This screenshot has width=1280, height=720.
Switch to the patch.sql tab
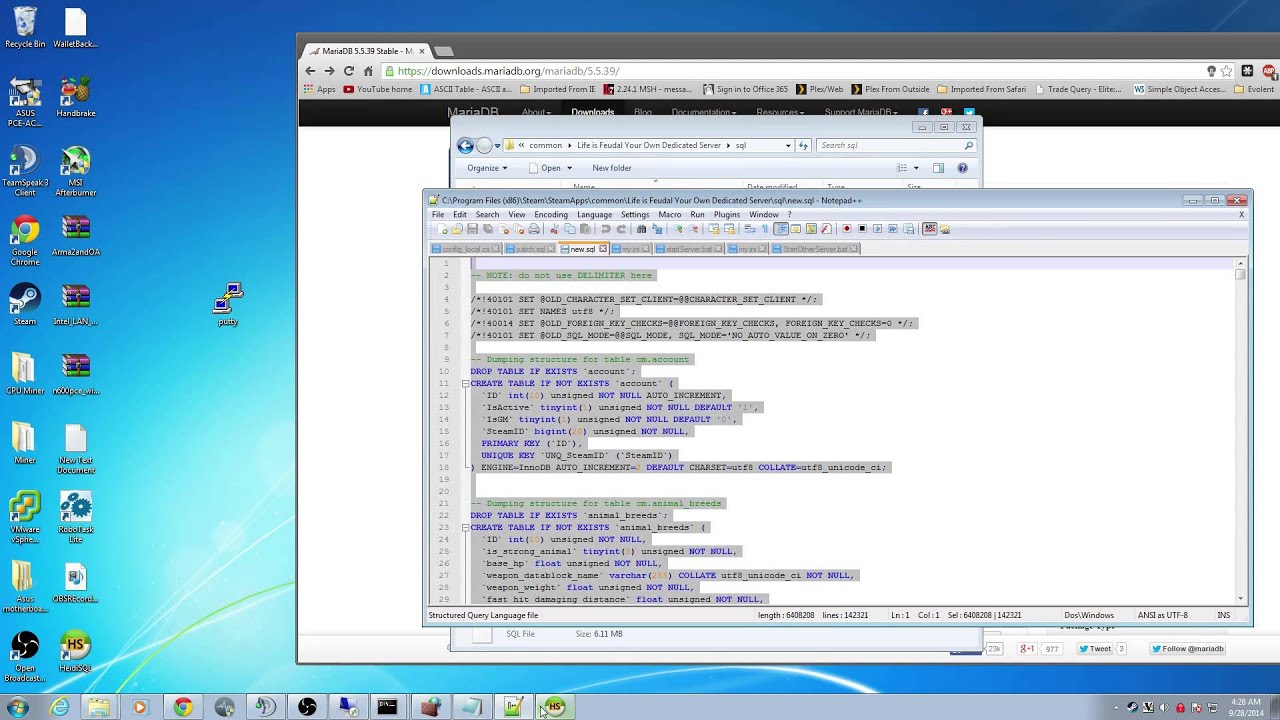[530, 249]
